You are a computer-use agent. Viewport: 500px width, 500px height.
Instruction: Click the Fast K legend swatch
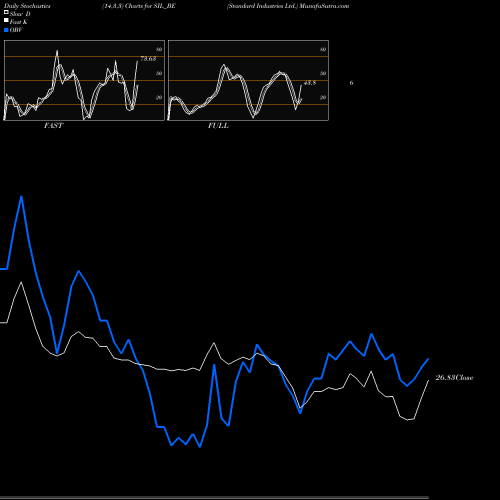pos(6,21)
